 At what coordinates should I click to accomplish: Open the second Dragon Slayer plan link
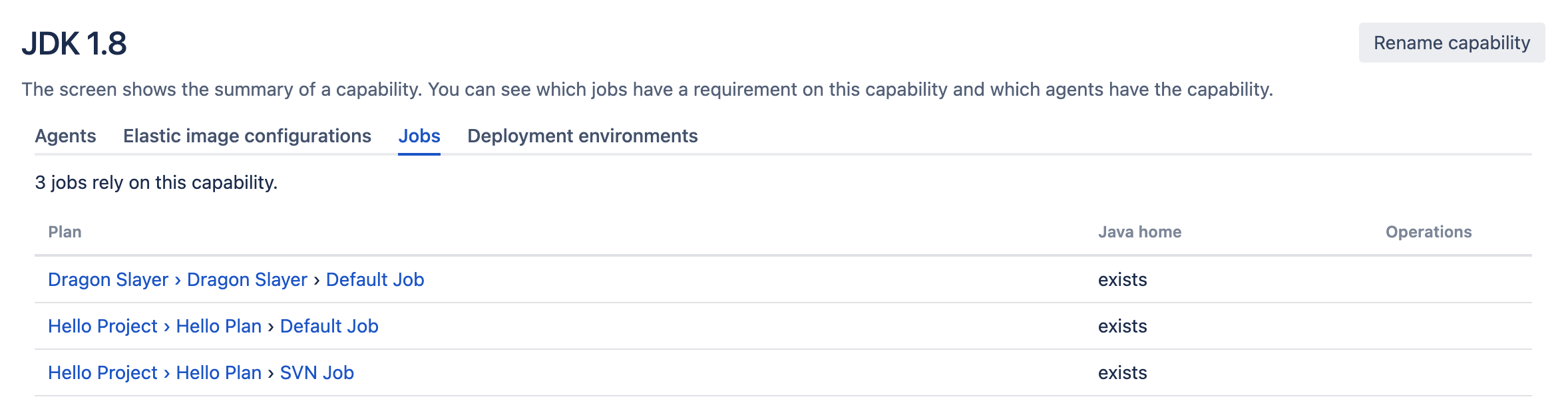coord(247,280)
